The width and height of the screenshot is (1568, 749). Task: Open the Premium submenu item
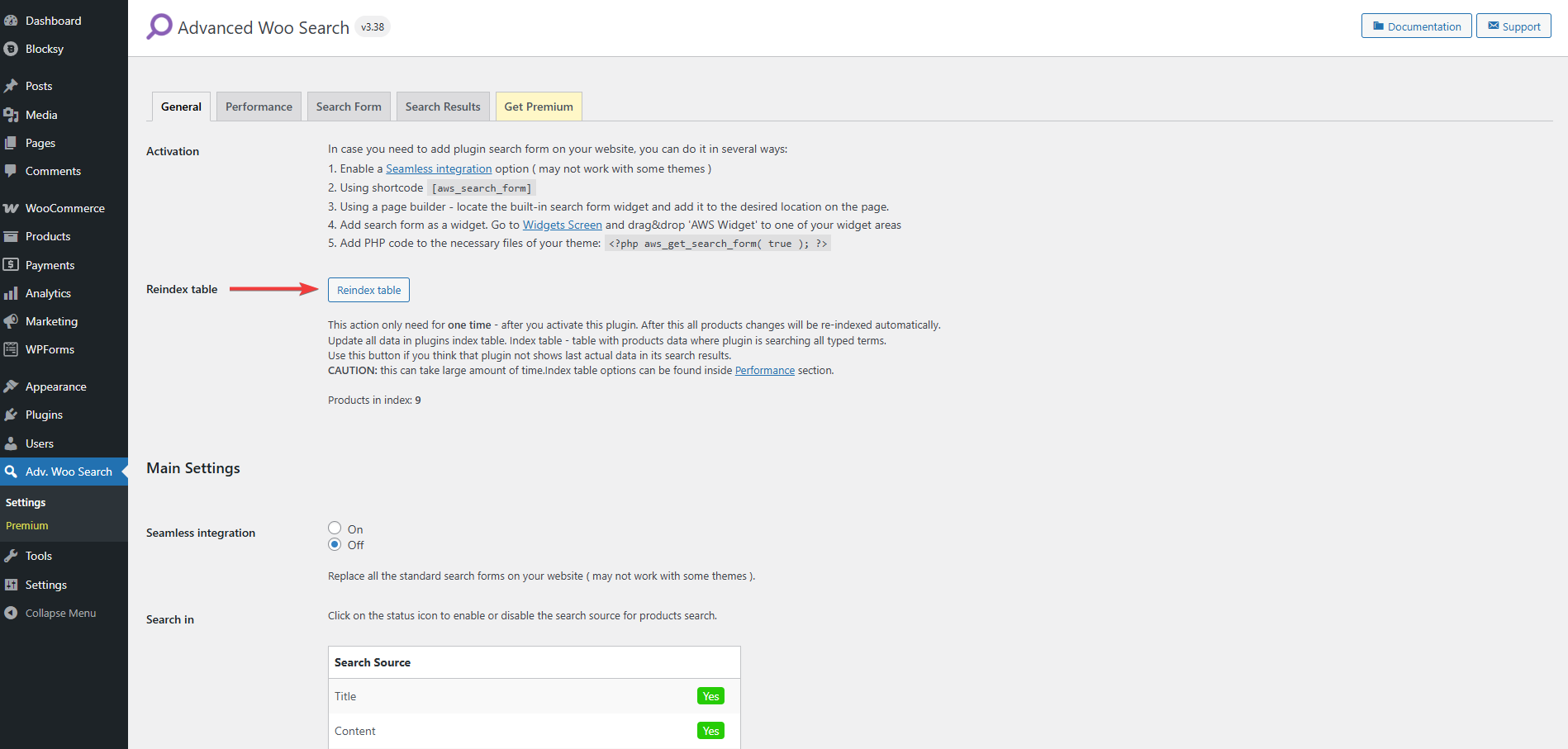tap(27, 525)
